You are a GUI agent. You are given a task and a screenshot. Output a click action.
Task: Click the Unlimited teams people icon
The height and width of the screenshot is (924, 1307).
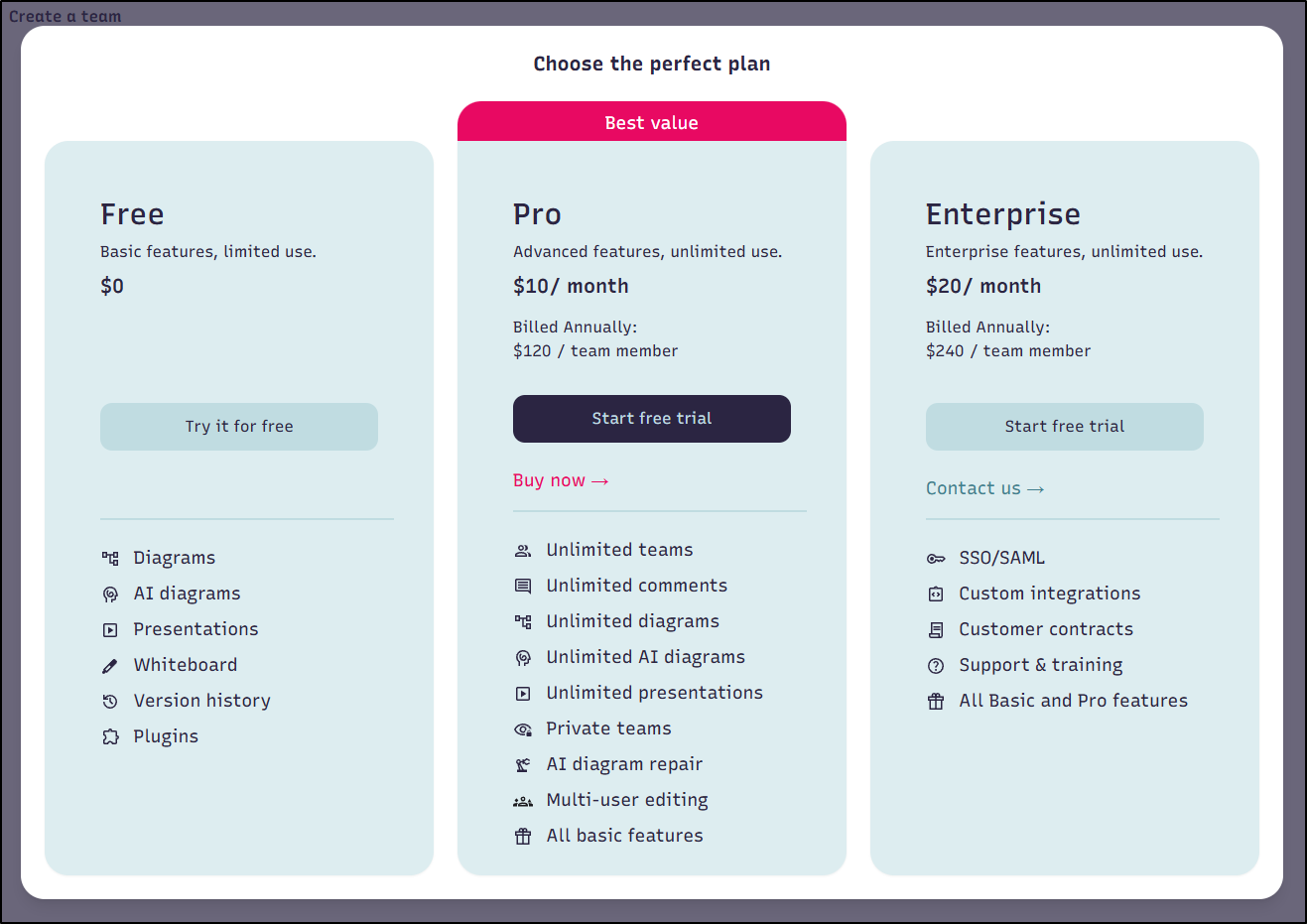pos(523,550)
